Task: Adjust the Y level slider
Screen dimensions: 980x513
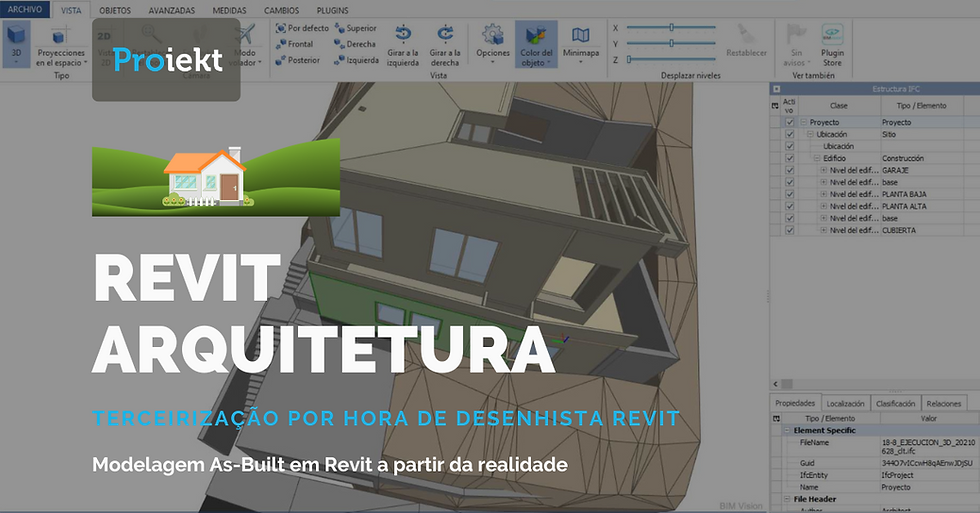Action: (x=671, y=43)
